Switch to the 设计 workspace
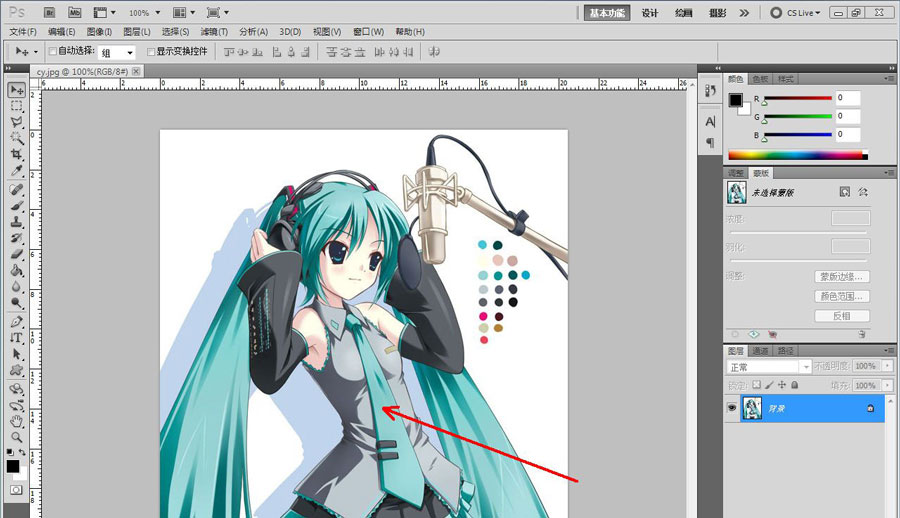 pyautogui.click(x=650, y=13)
